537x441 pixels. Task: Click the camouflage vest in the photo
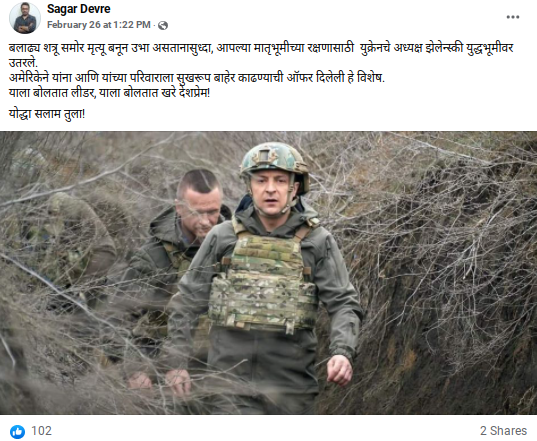(263, 284)
